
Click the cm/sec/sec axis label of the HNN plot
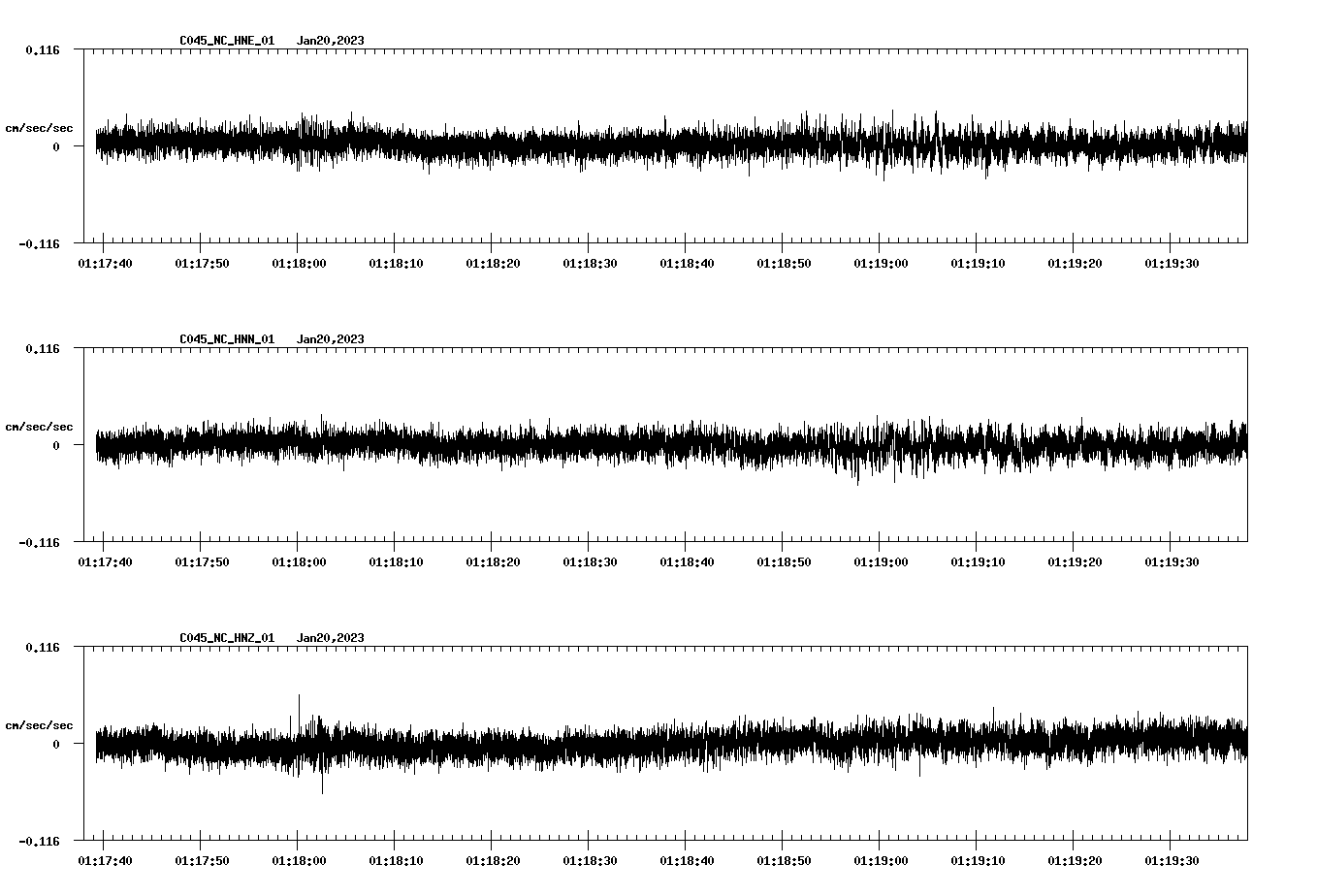click(39, 428)
